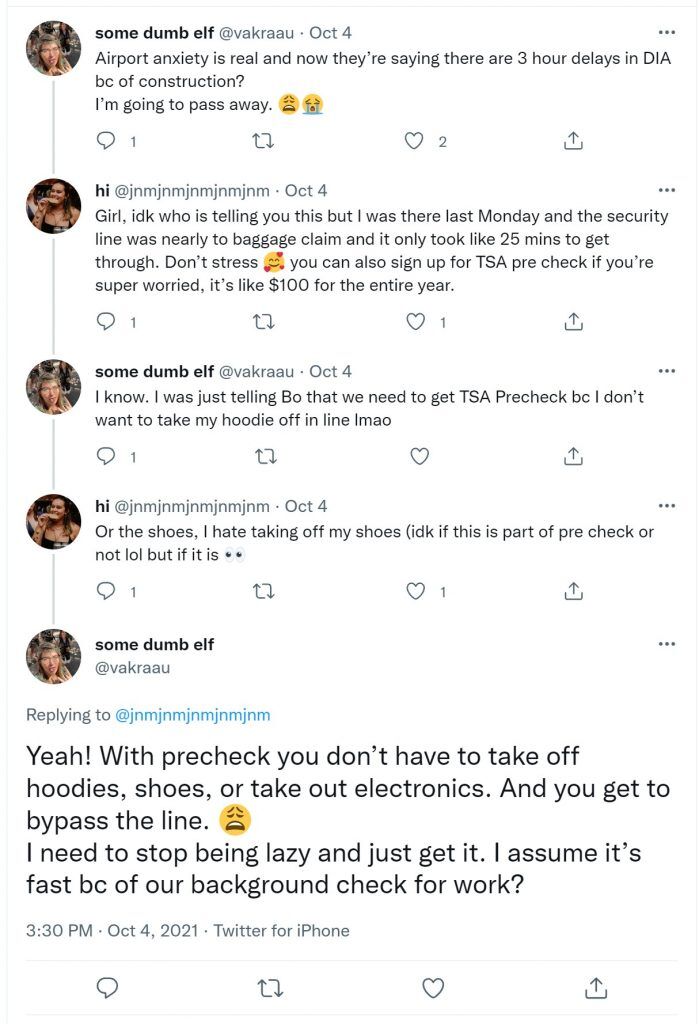This screenshot has width=699, height=1024.
Task: Share the main tweet from the bottom action bar
Action: [x=595, y=987]
